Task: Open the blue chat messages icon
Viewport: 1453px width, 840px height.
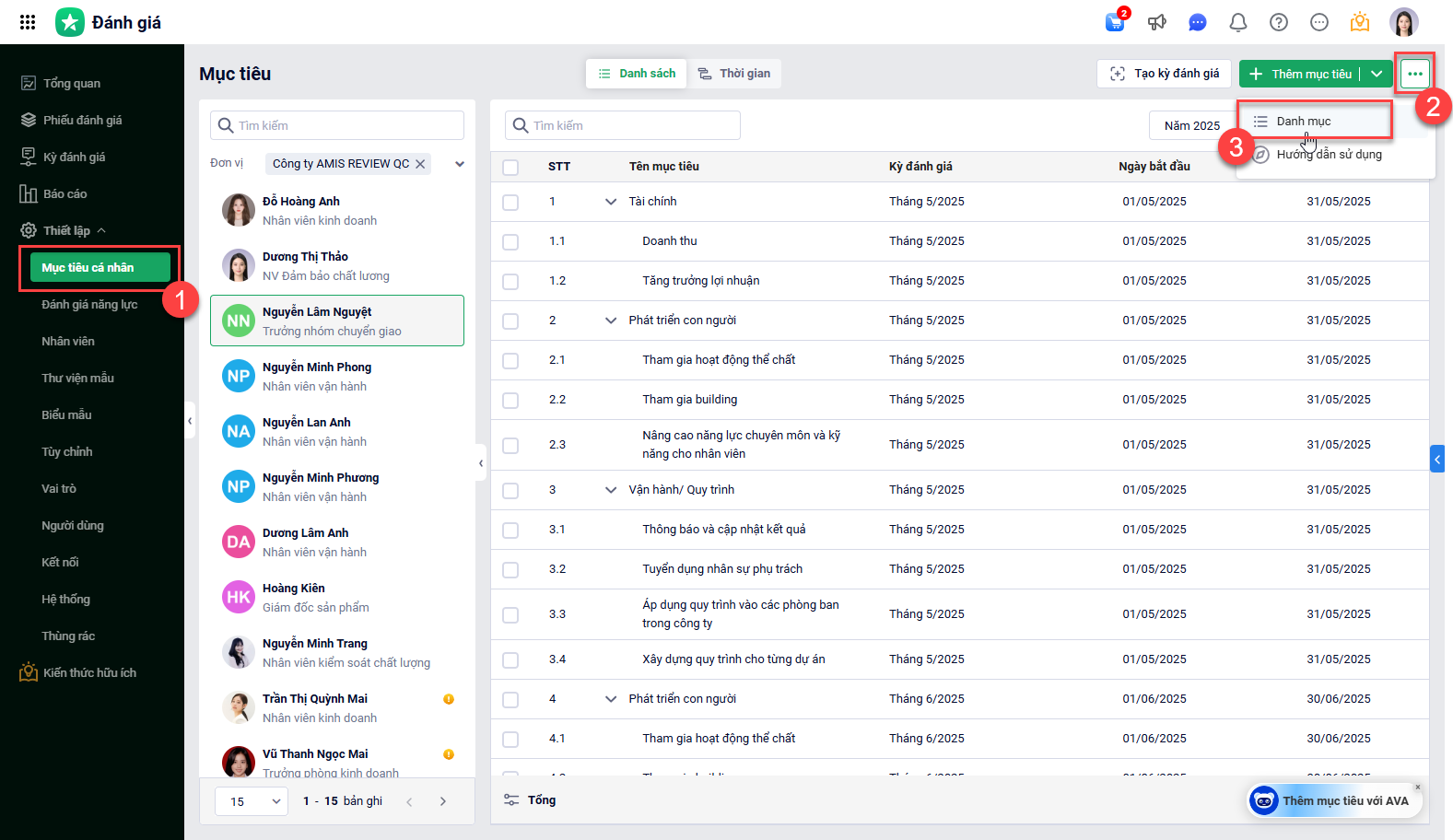Action: click(x=1197, y=22)
